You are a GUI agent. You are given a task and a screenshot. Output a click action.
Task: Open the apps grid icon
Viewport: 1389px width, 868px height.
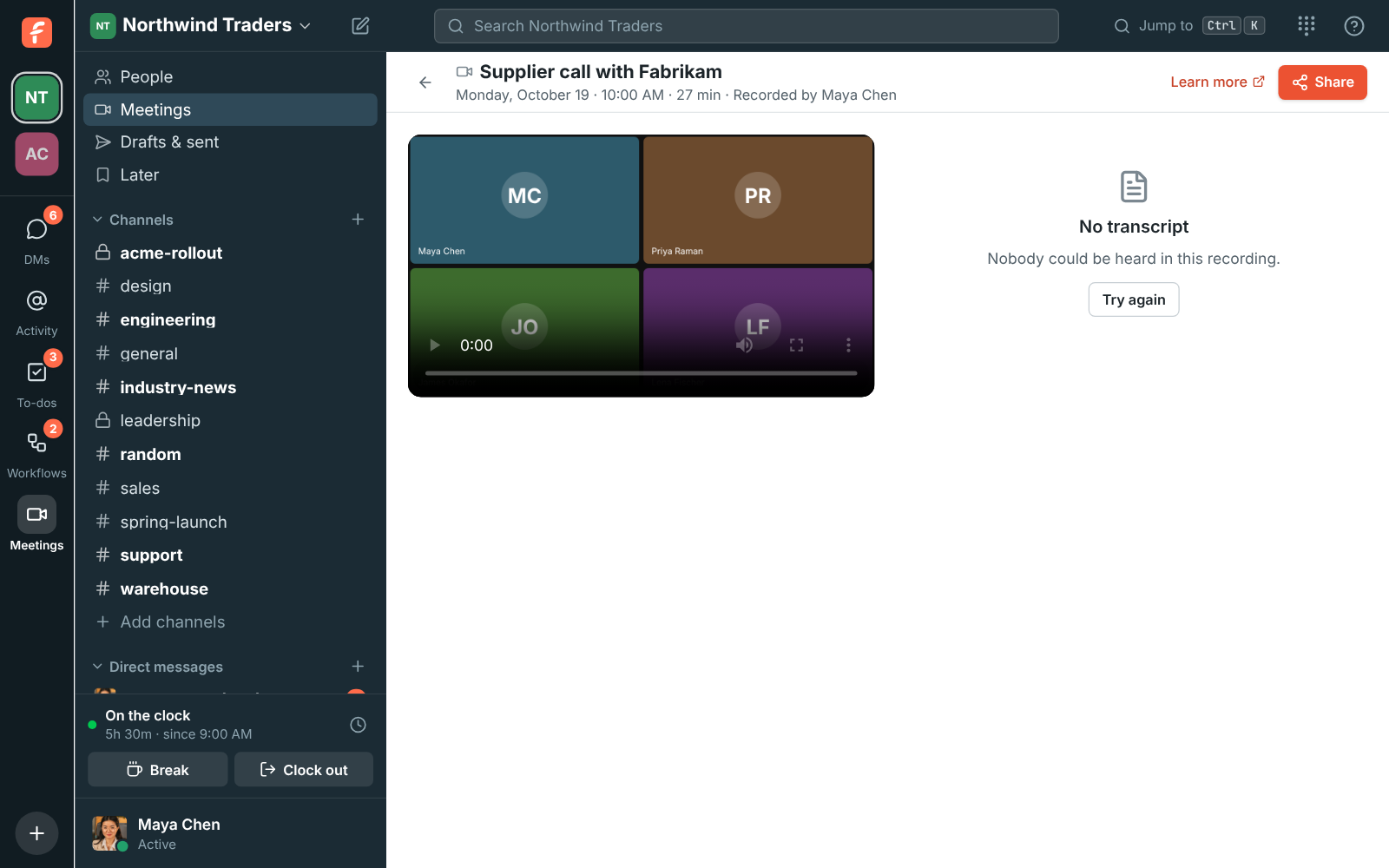click(1307, 26)
